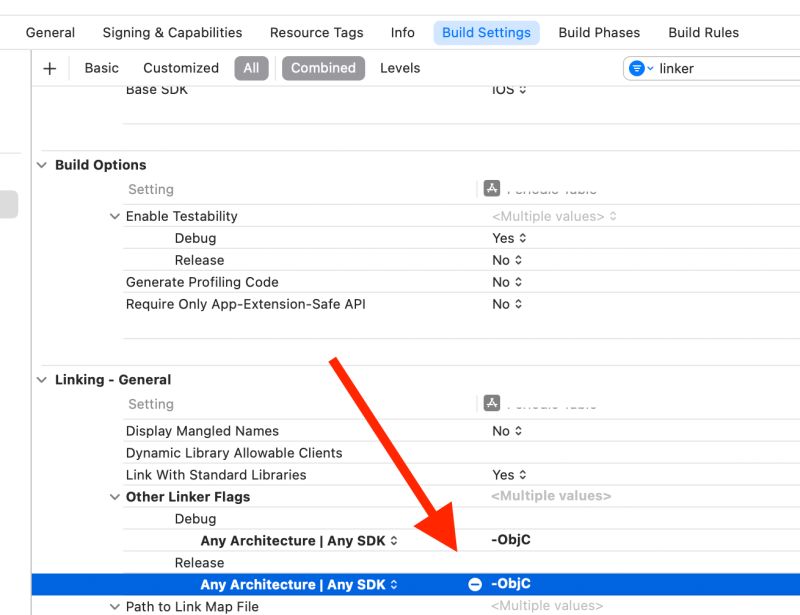
Task: Toggle the Basic settings filter
Action: [x=101, y=68]
